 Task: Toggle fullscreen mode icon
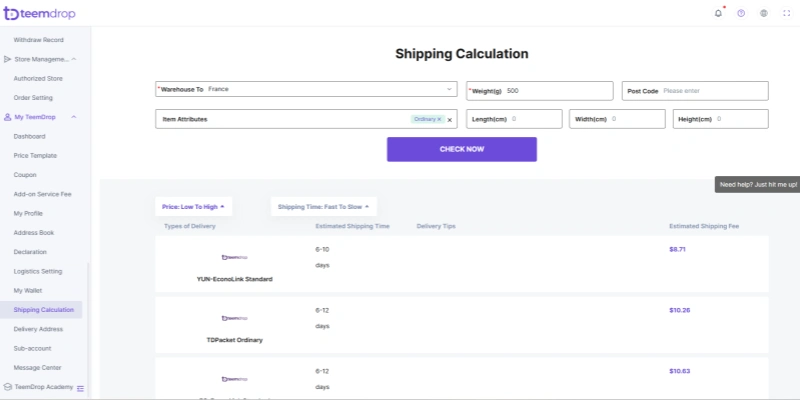click(786, 13)
